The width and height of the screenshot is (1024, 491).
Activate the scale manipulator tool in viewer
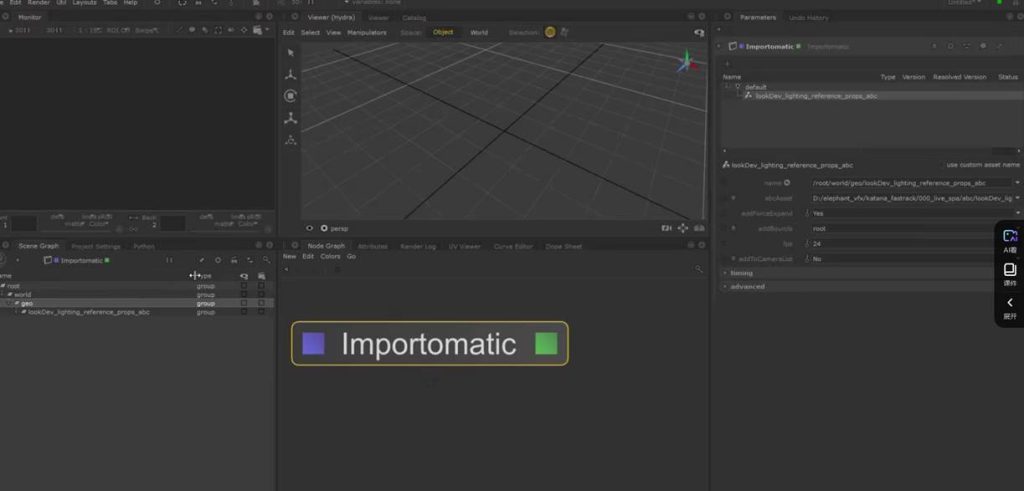(x=291, y=118)
